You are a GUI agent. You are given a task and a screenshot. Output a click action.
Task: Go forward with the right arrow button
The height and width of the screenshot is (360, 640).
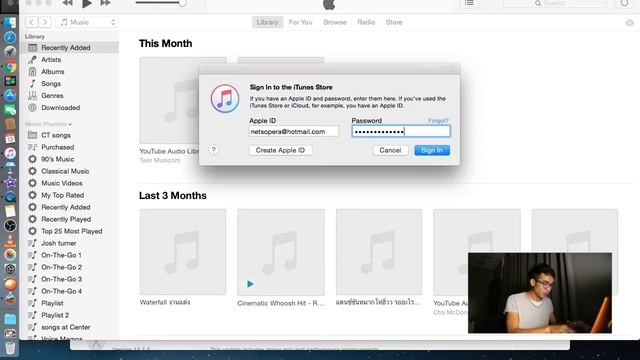45,22
